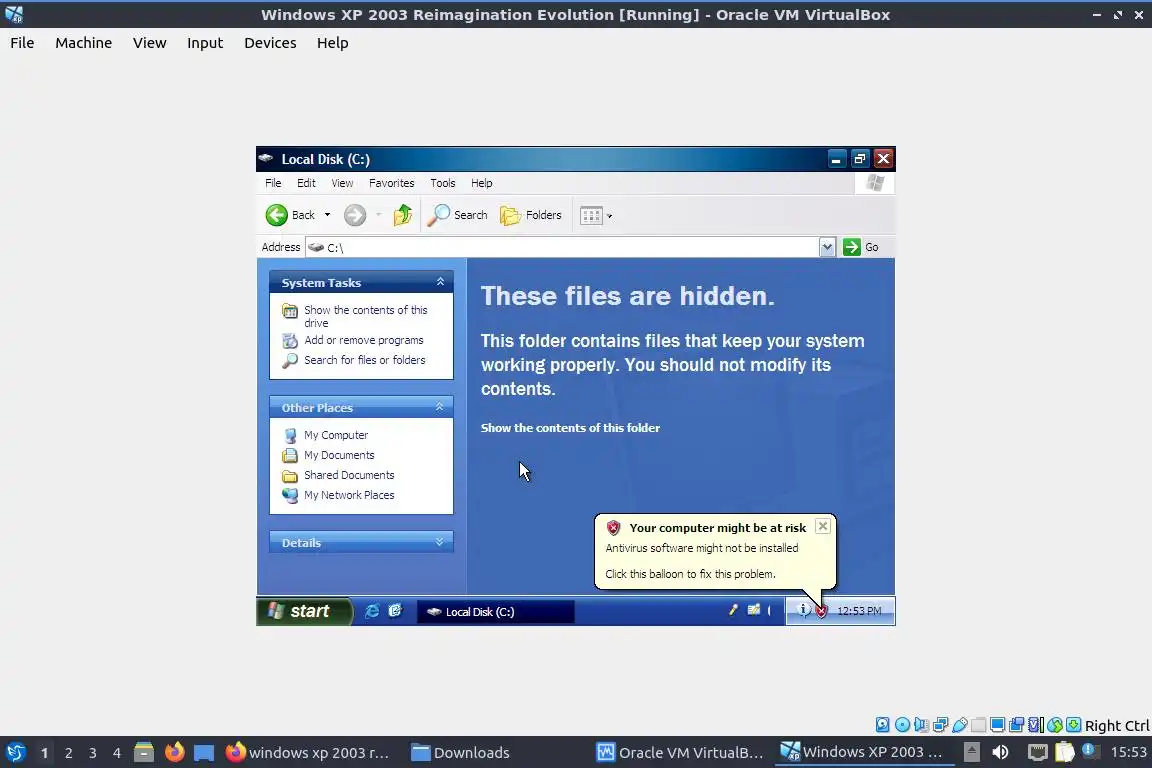Click the shared folders status icon
Screen dimensions: 1152x768
pyautogui.click(x=979, y=725)
